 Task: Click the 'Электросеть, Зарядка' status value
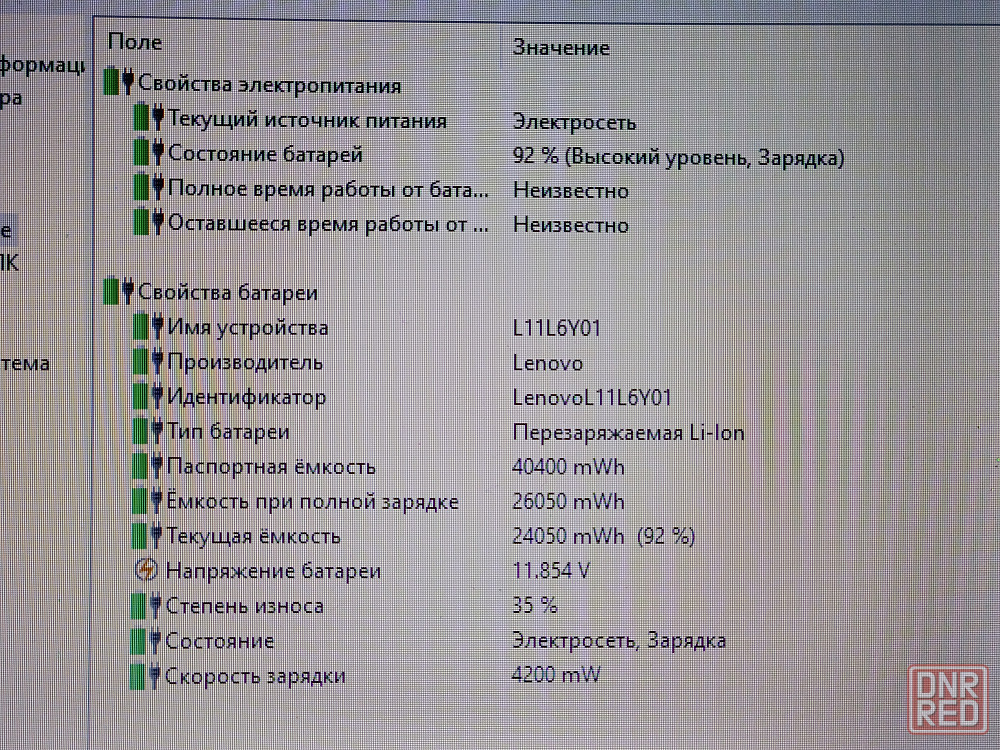(619, 641)
